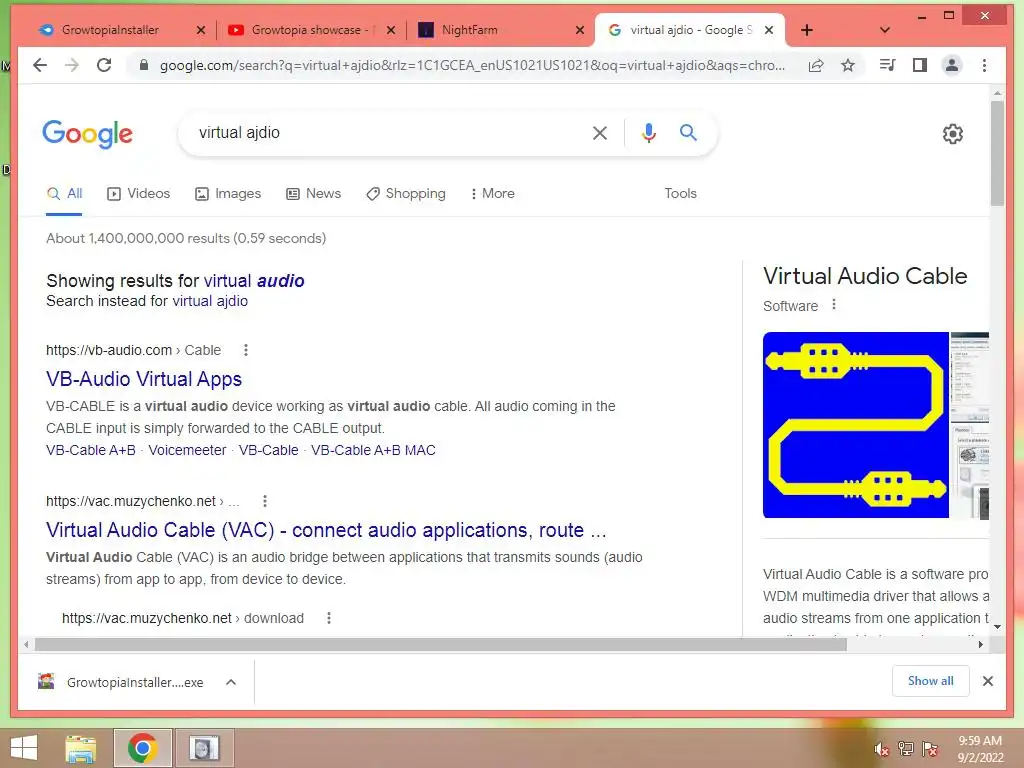Open VB-Audio Virtual Apps result
Viewport: 1024px width, 768px height.
[x=144, y=379]
